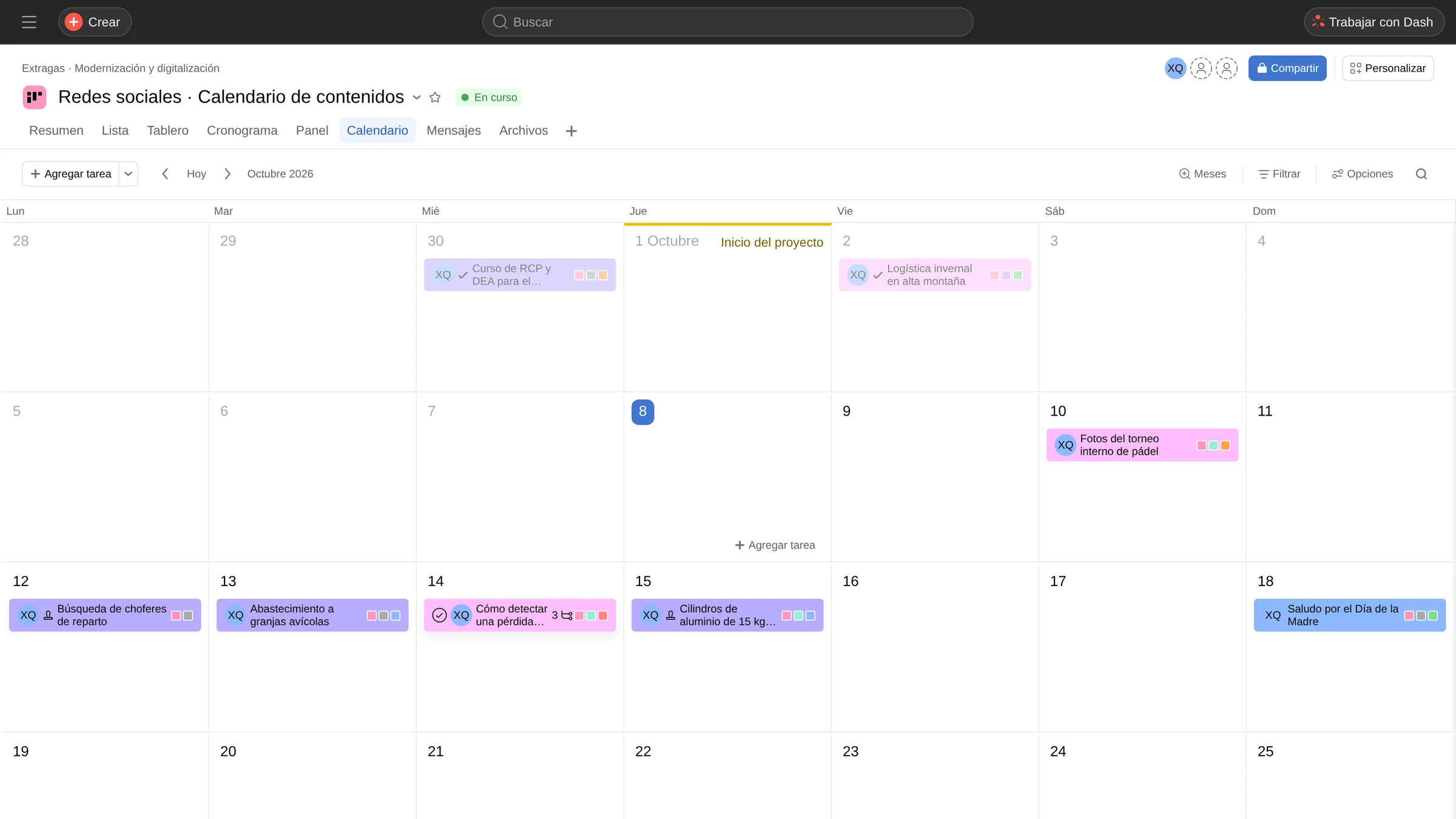The height and width of the screenshot is (819, 1456).
Task: Star the project as favorite
Action: tap(435, 97)
